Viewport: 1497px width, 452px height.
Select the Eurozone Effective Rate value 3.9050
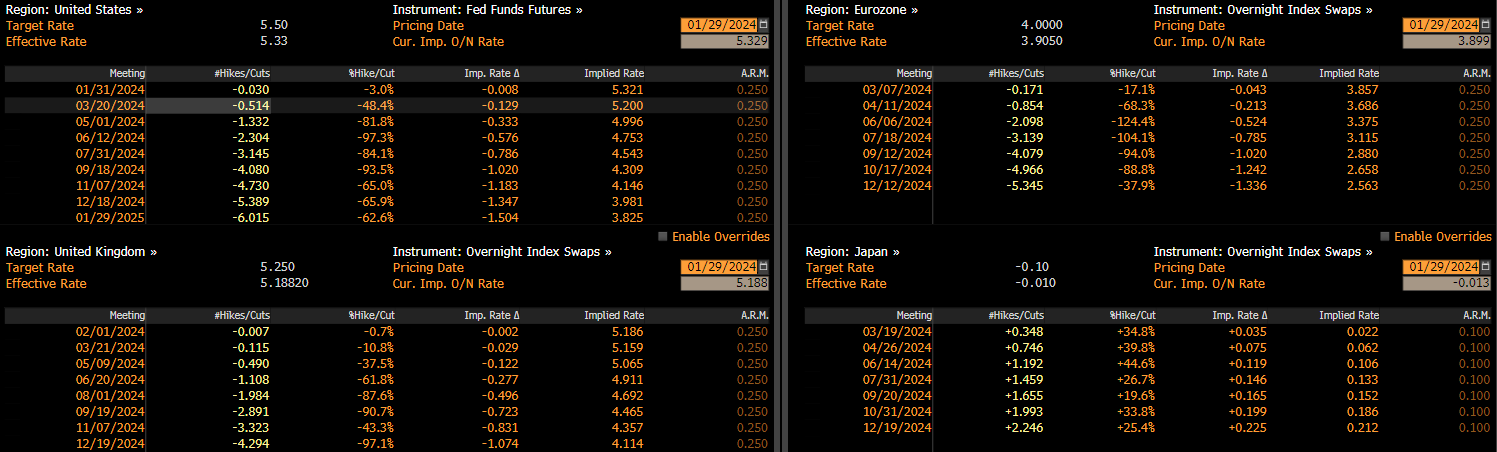click(1041, 41)
